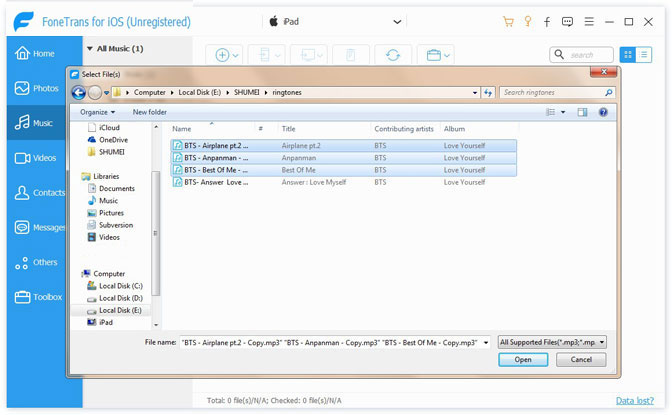Click the Delete trash icon
Image resolution: width=672 pixels, height=415 pixels.
coord(351,55)
